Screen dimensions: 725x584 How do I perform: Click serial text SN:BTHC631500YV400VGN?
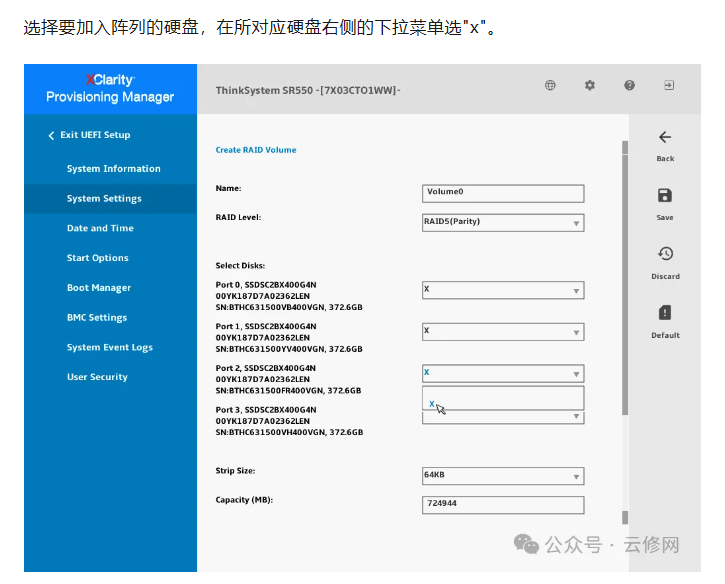point(269,349)
